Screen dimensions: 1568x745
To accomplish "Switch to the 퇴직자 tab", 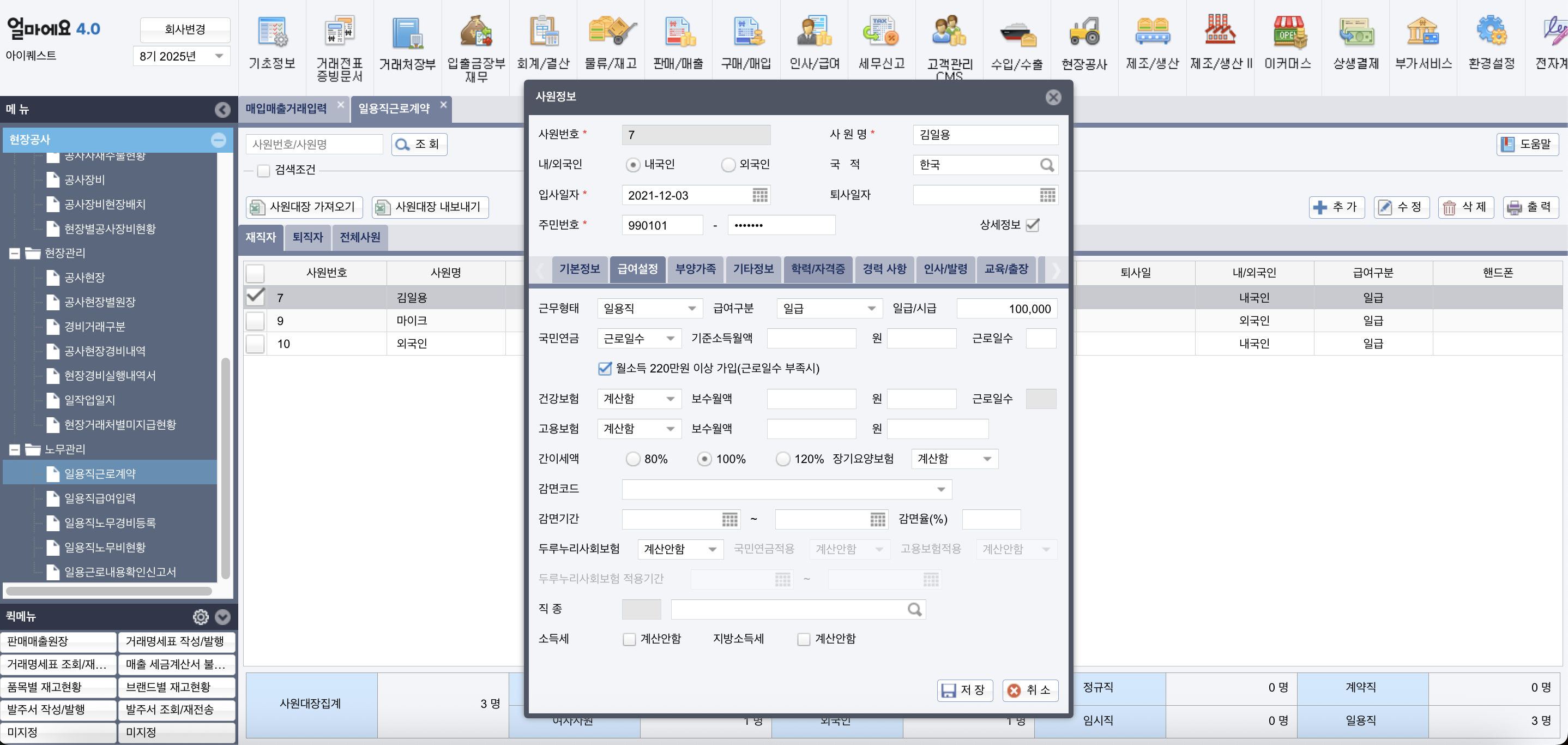I will coord(307,237).
